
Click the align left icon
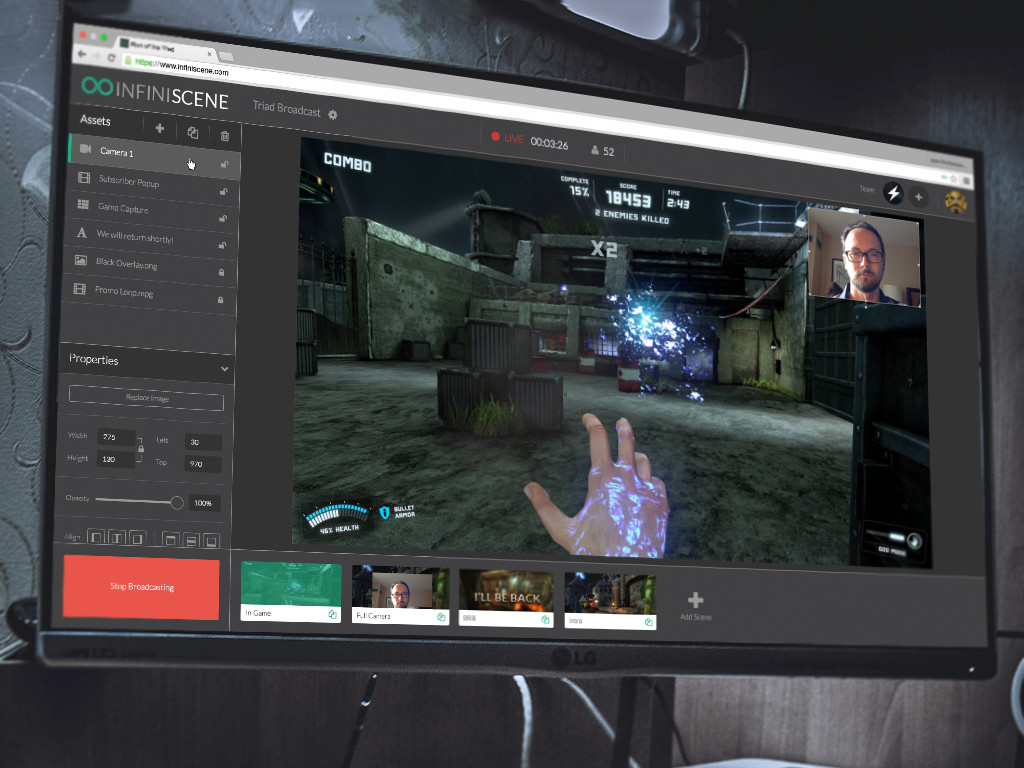(x=97, y=537)
